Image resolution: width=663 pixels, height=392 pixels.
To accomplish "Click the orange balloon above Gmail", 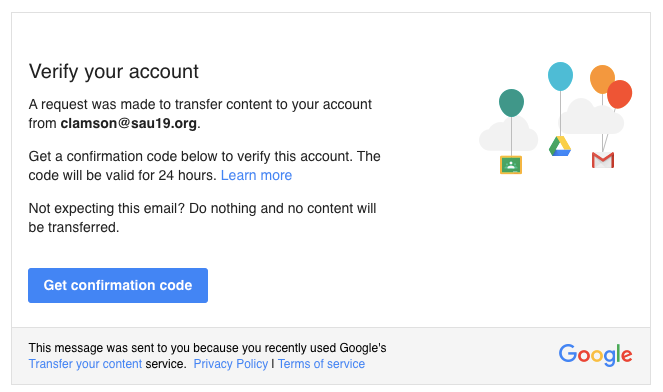I will tap(600, 77).
